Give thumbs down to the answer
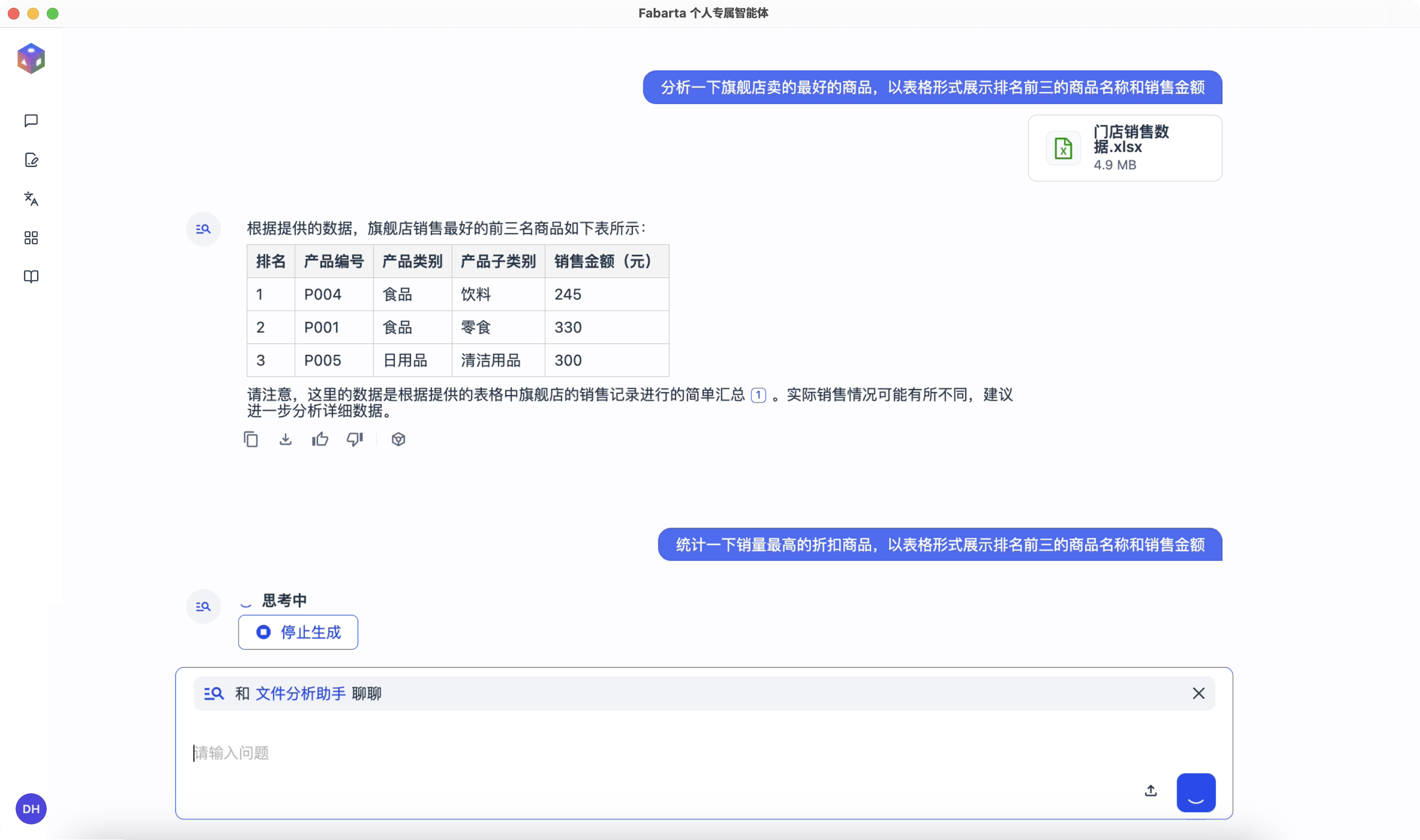This screenshot has width=1420, height=840. tap(355, 439)
